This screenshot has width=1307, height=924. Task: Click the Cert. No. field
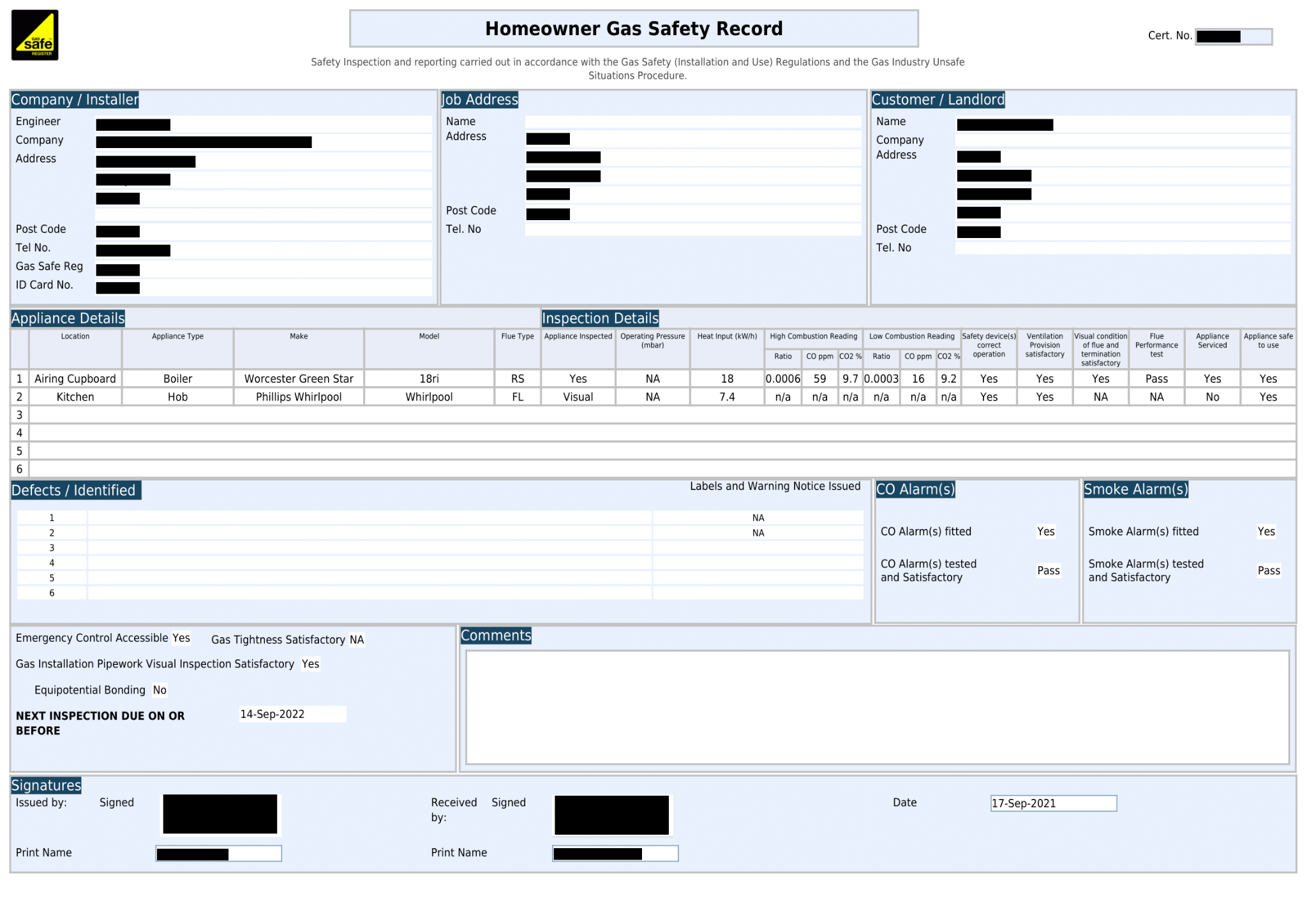pos(1234,36)
